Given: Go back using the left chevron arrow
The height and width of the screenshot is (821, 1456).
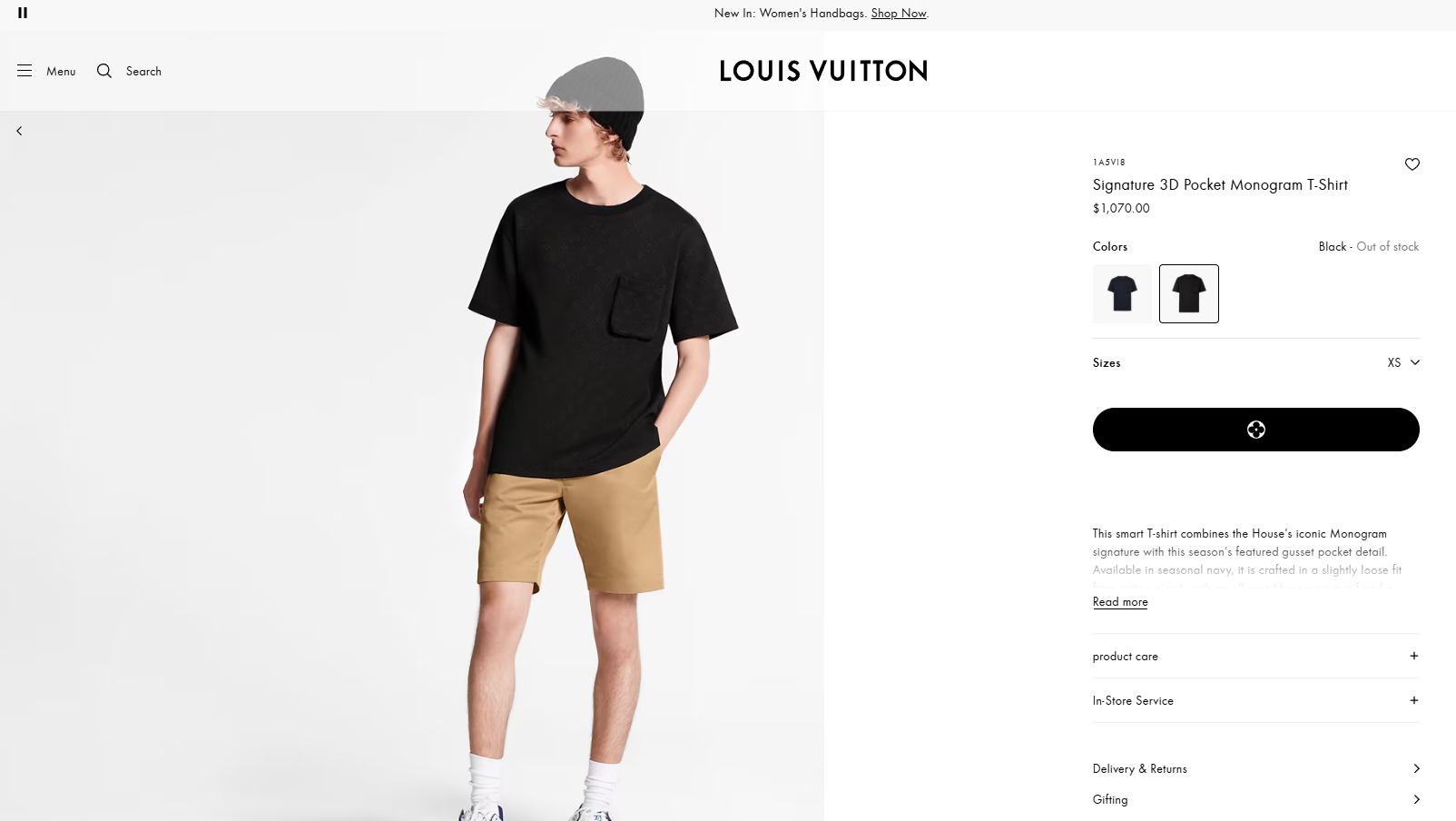Looking at the screenshot, I should coord(19,131).
